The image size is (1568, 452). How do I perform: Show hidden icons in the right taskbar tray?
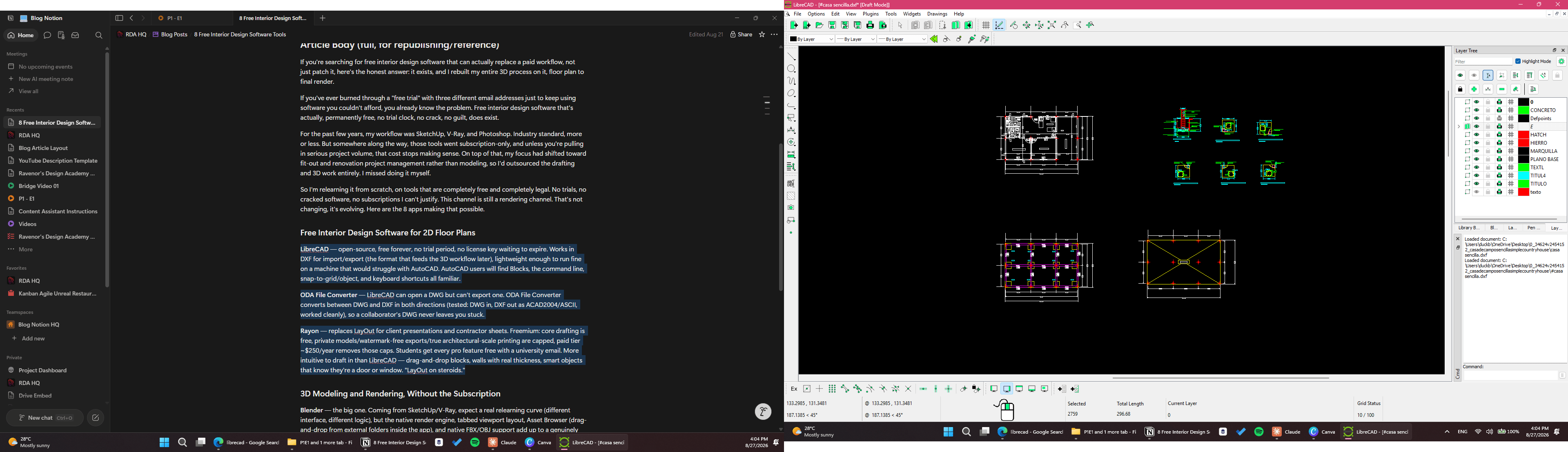click(x=1447, y=432)
